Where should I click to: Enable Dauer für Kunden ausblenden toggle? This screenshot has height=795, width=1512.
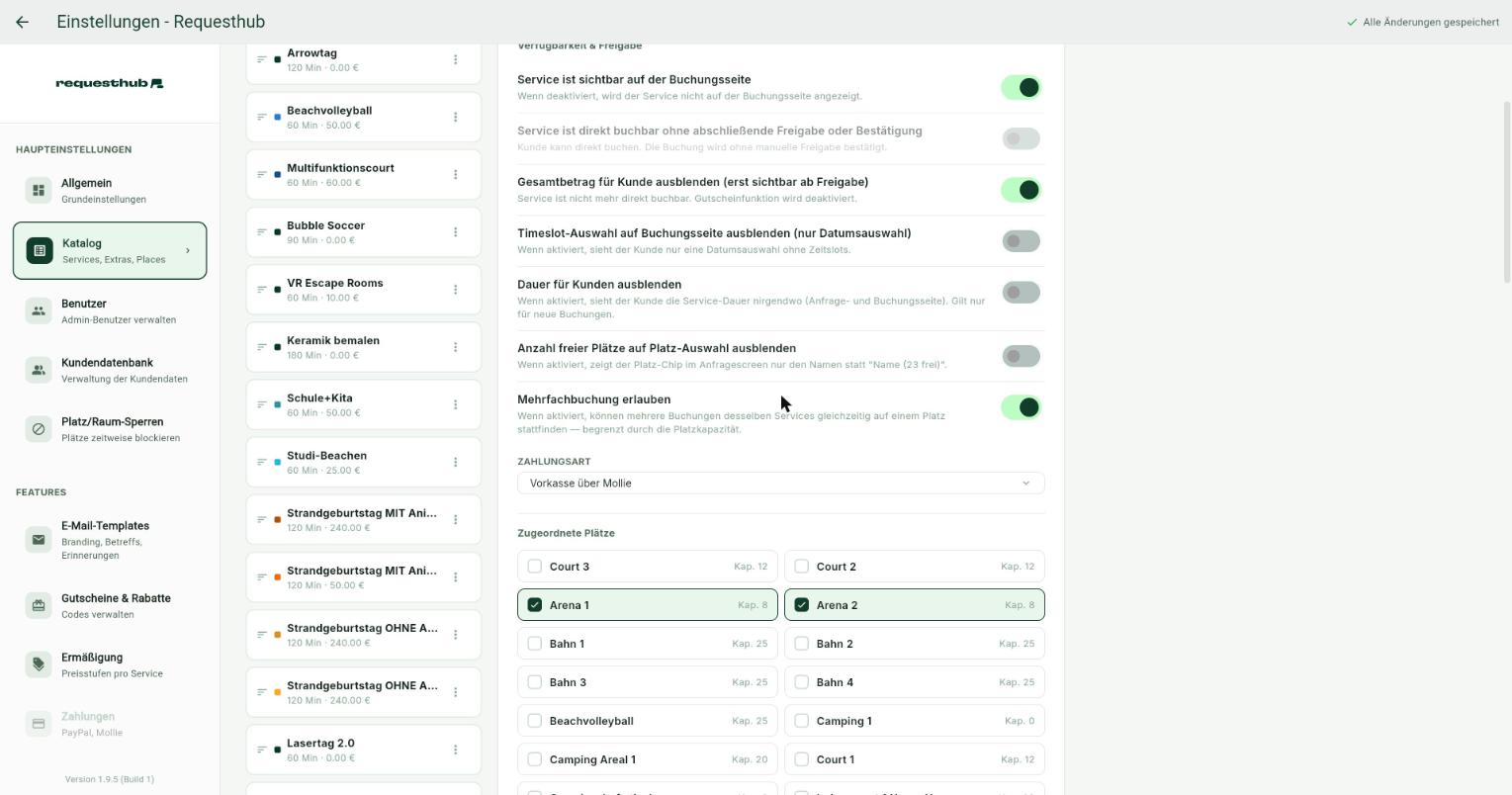[x=1021, y=293]
